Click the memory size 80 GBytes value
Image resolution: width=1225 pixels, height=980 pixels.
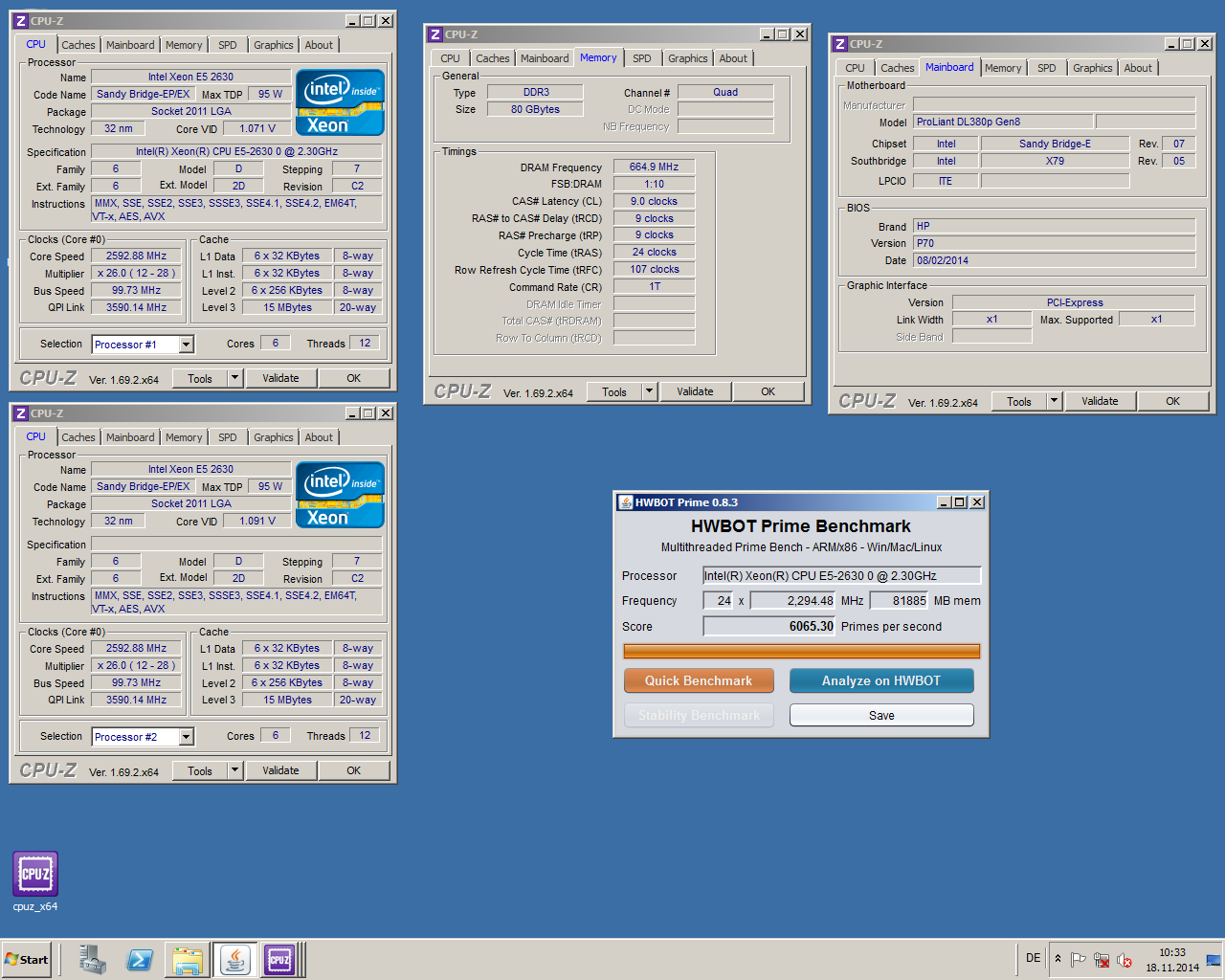coord(535,109)
